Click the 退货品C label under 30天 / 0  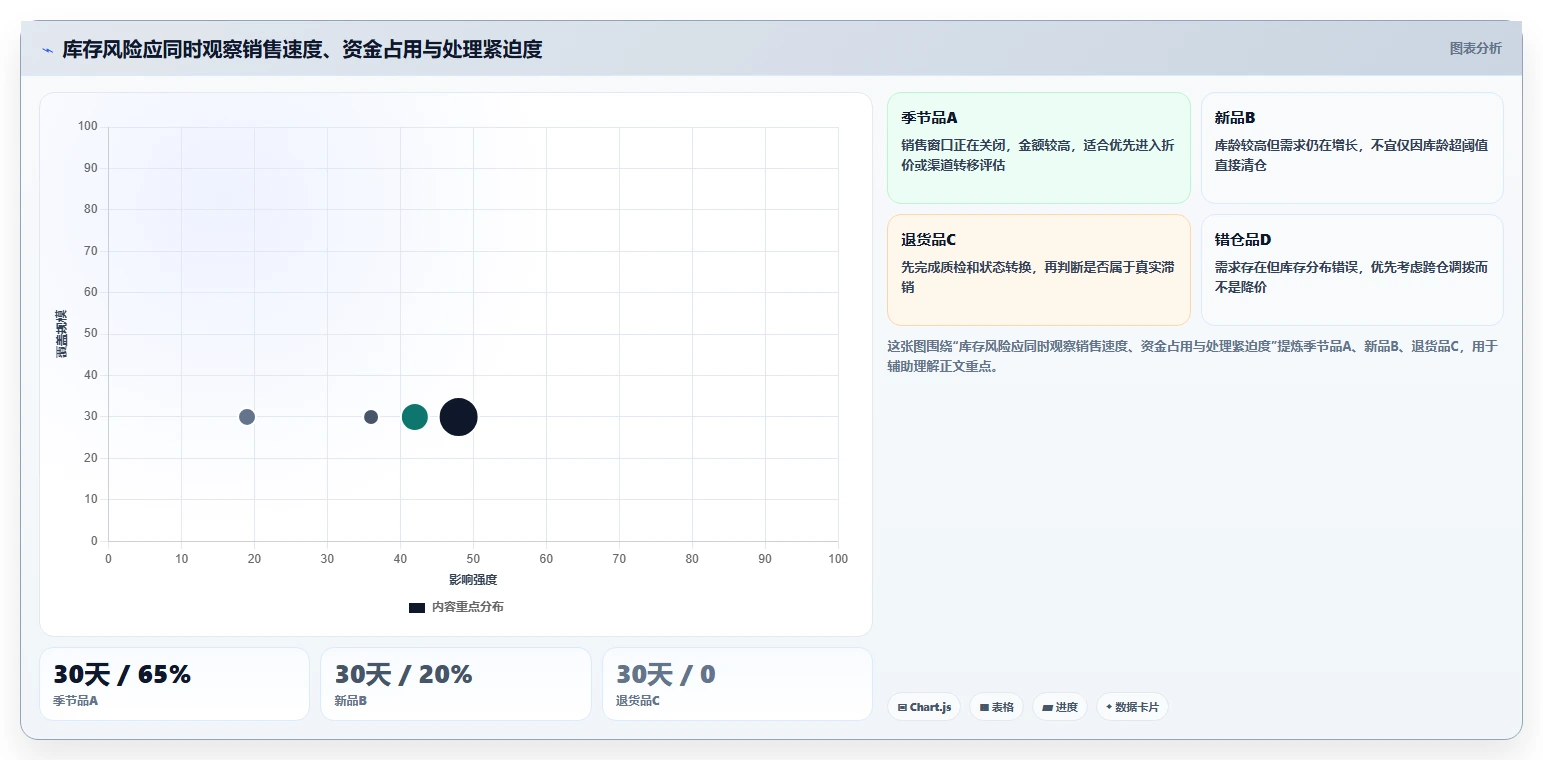[x=638, y=701]
